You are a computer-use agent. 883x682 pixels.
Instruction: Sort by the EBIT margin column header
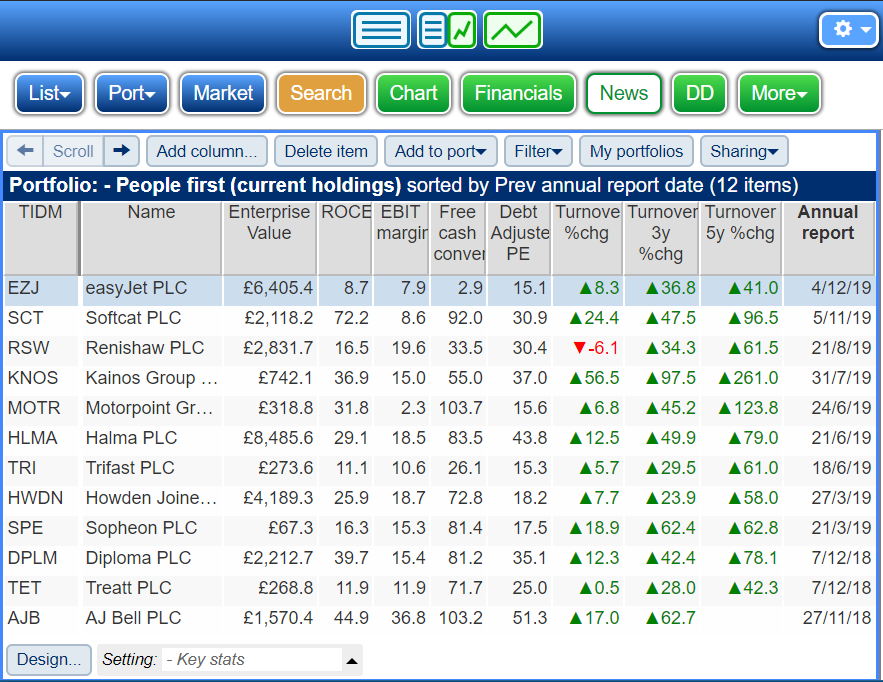click(x=401, y=238)
